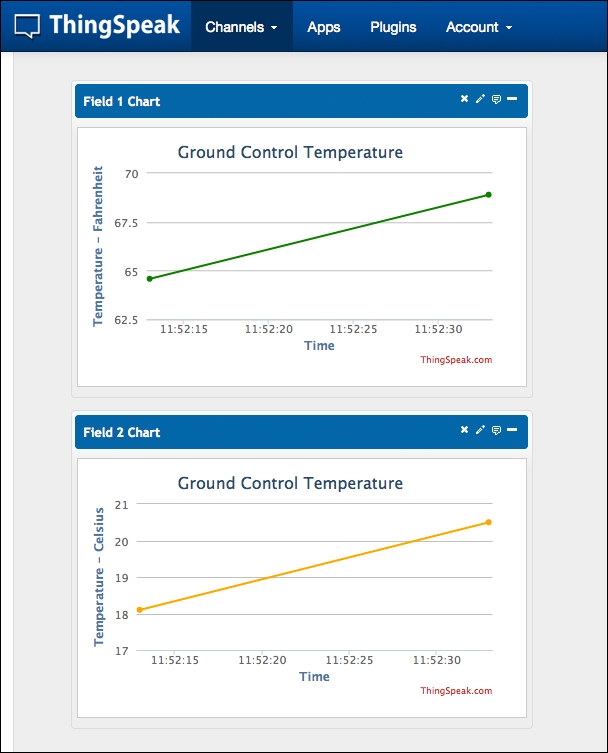608x753 pixels.
Task: Open the Plugins menu item
Action: tap(393, 27)
